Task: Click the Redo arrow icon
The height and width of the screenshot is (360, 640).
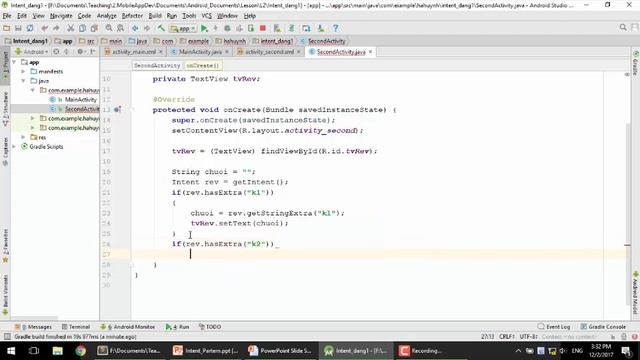Action: 56,28
